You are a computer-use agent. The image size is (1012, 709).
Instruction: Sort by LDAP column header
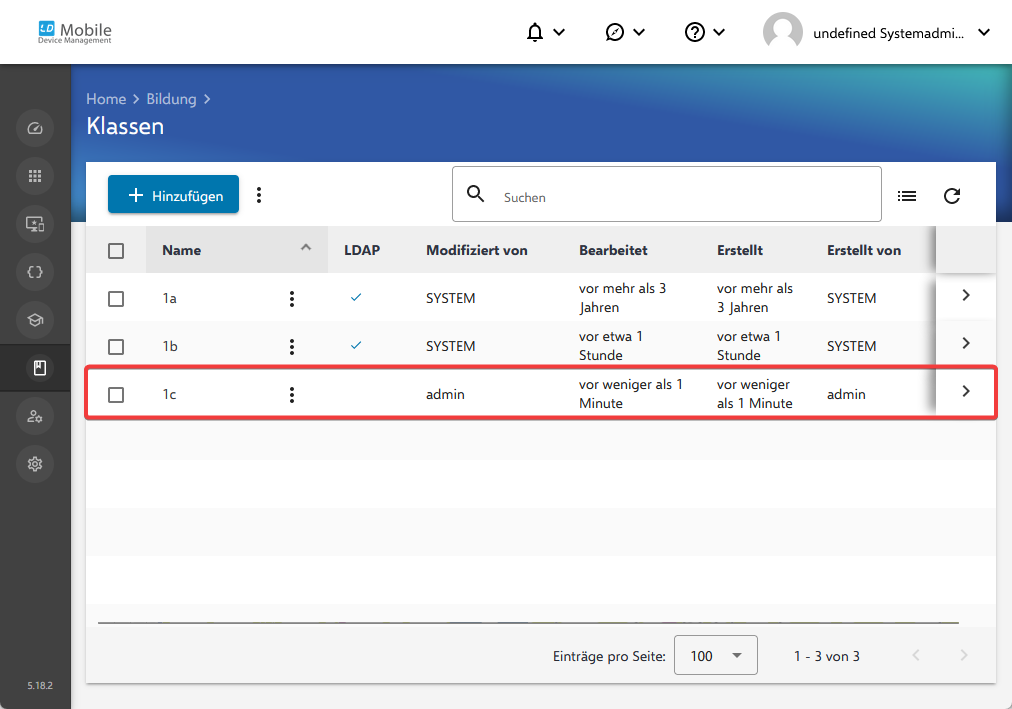pyautogui.click(x=361, y=250)
